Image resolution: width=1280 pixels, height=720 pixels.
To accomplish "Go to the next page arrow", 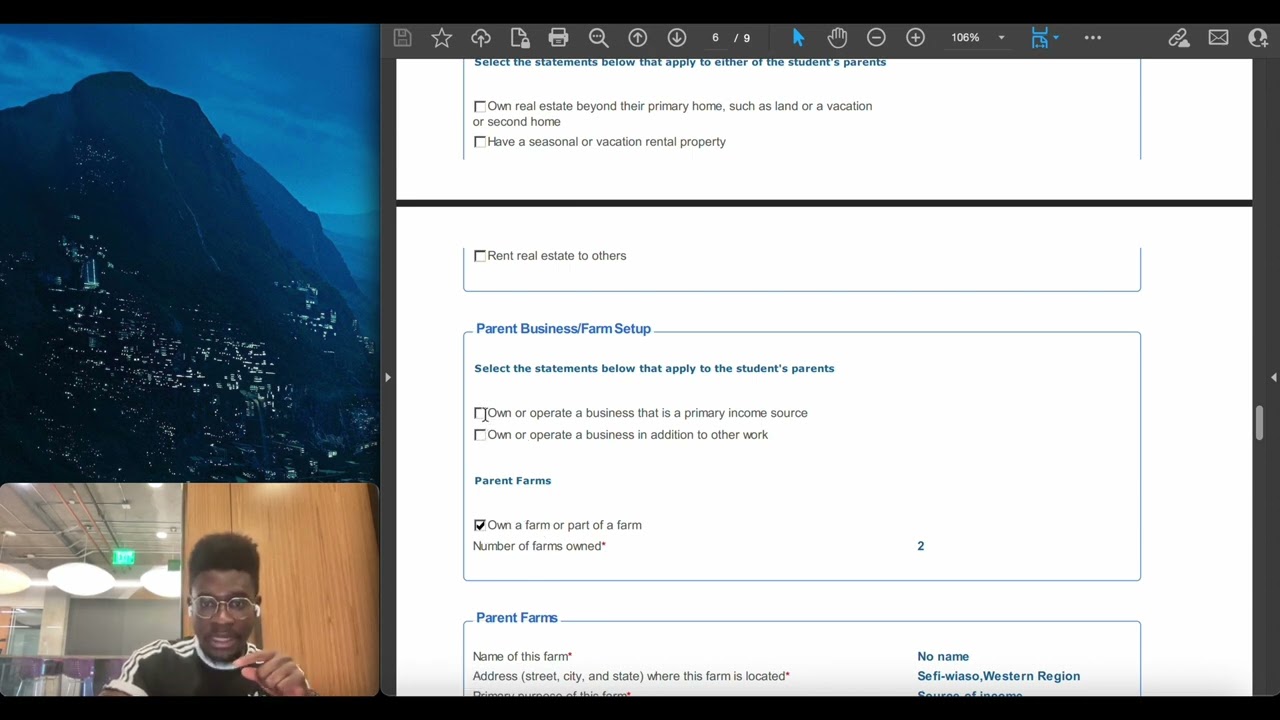I will click(677, 38).
